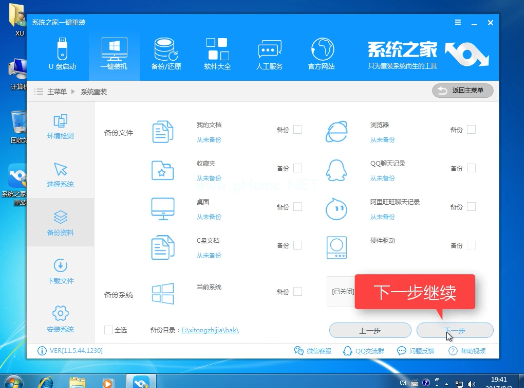Screen dimensions: 524x388
Task: Click the 当前系统 Windows logo icon
Action: pos(163,293)
